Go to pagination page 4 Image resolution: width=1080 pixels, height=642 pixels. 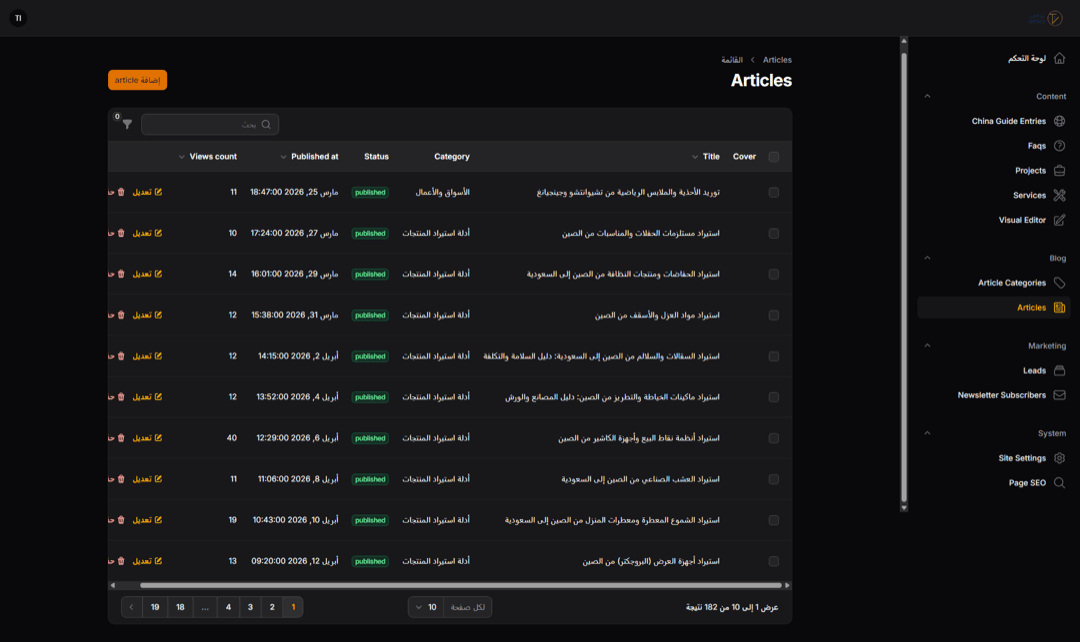[228, 608]
